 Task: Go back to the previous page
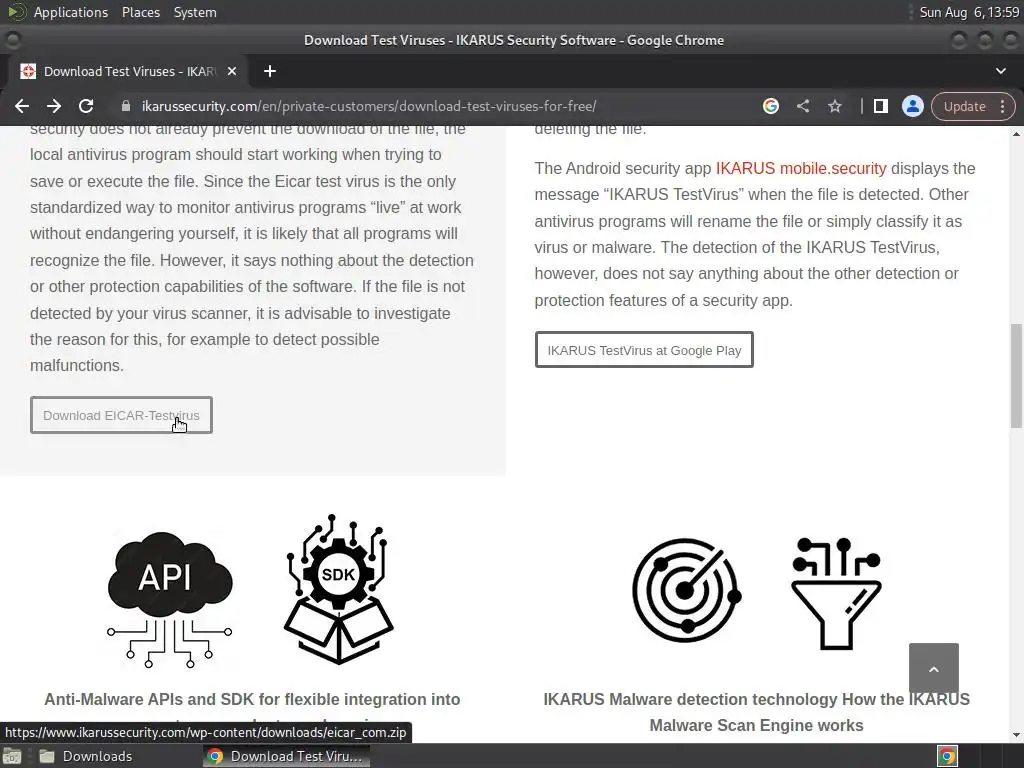click(x=22, y=106)
